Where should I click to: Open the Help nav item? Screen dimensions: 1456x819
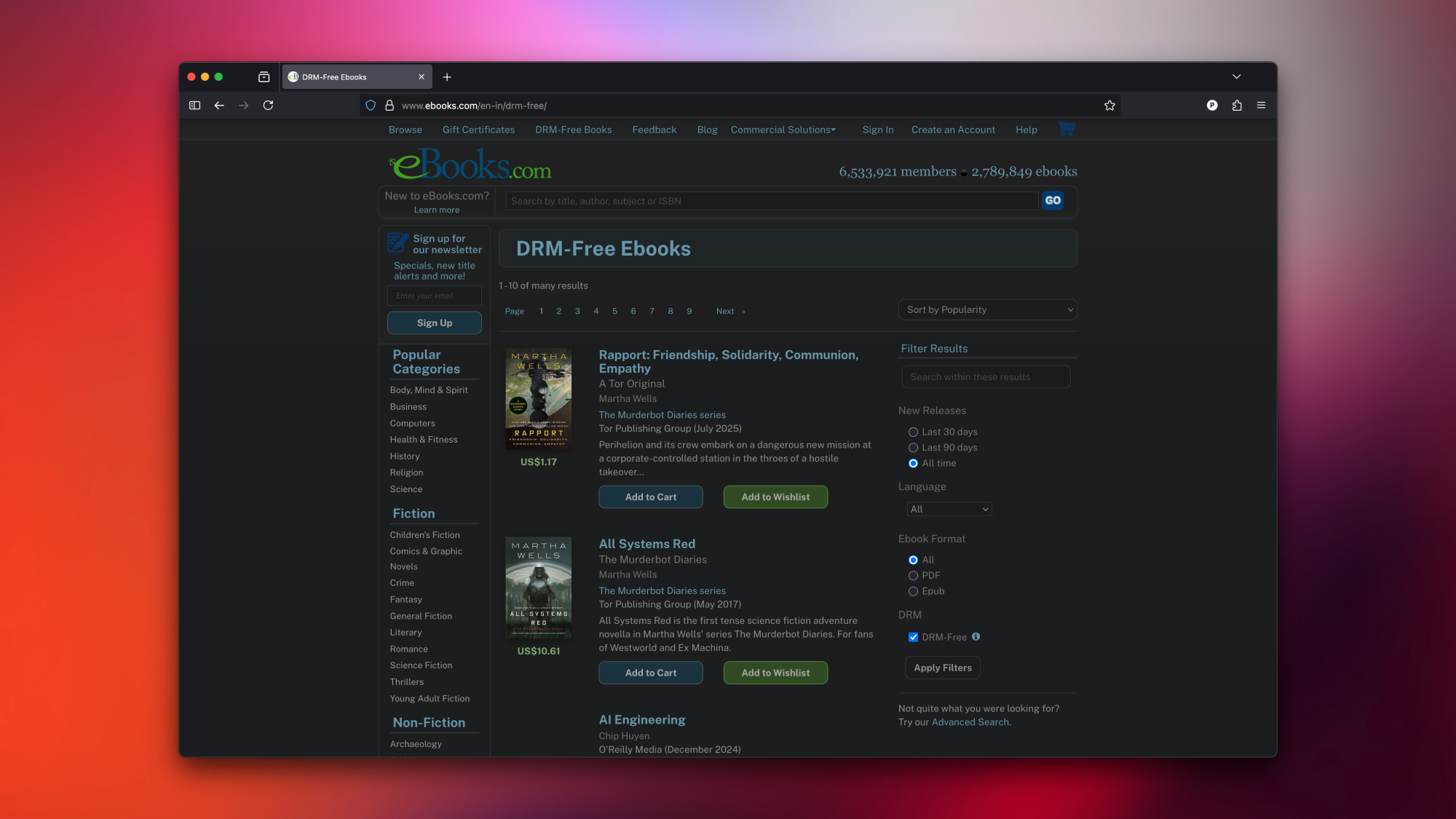click(1026, 130)
